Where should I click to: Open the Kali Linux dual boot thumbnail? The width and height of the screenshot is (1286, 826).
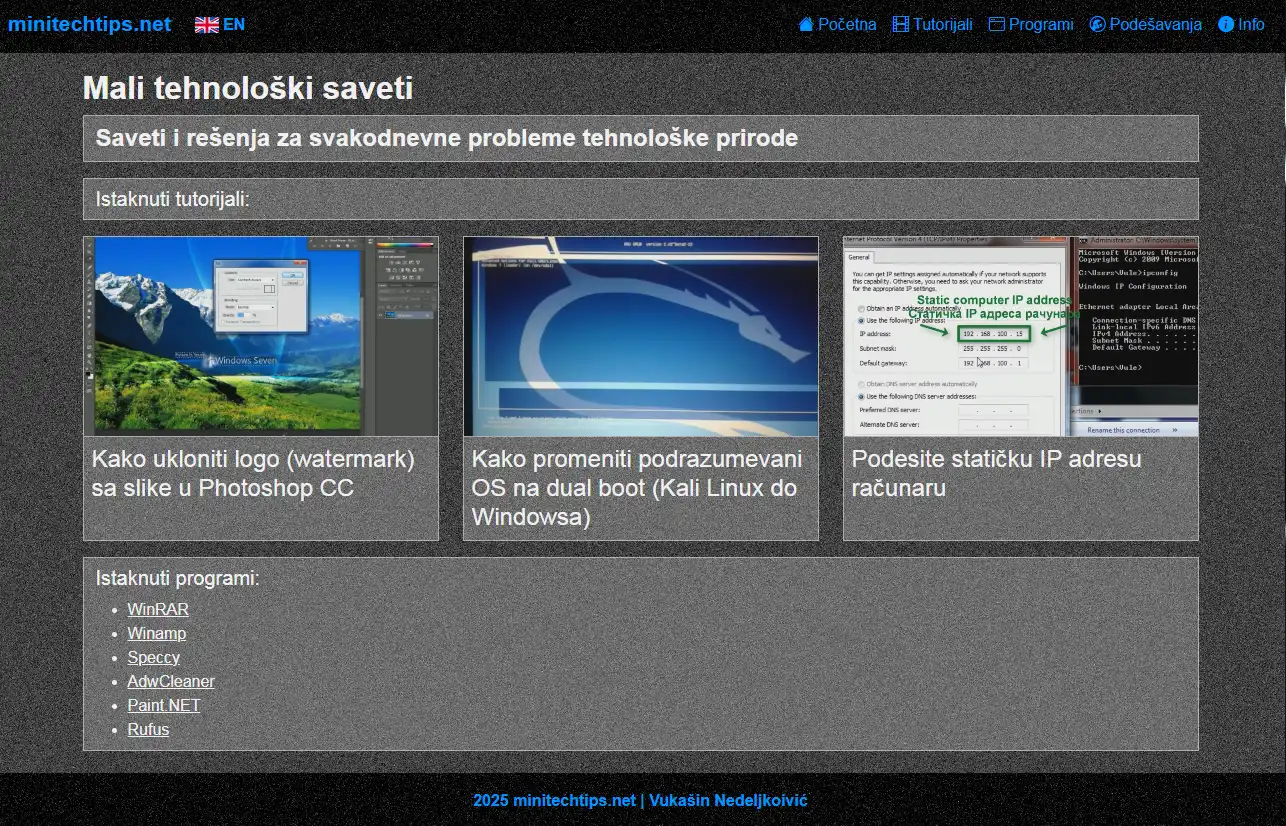pos(641,336)
